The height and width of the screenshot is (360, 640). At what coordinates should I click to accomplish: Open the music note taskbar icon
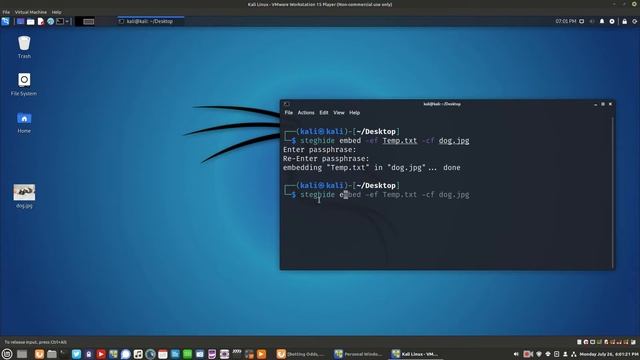coord(138,354)
